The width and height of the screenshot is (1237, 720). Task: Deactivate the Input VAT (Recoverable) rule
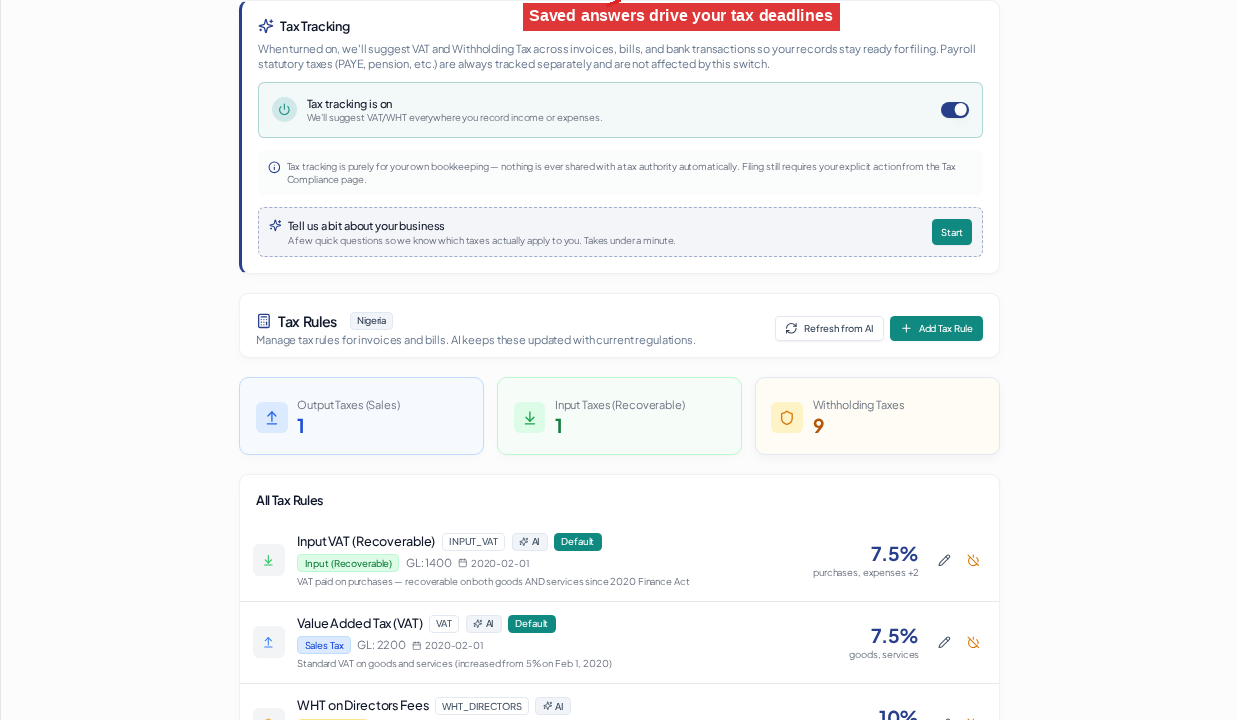(973, 560)
